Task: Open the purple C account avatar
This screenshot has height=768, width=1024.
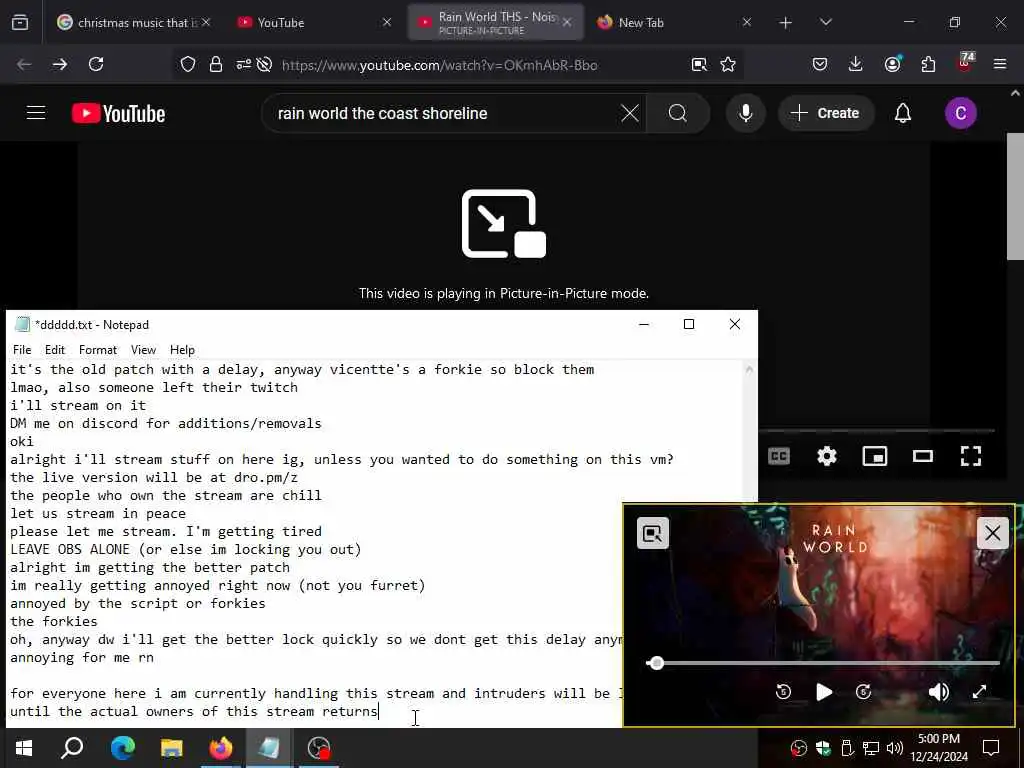Action: (961, 113)
